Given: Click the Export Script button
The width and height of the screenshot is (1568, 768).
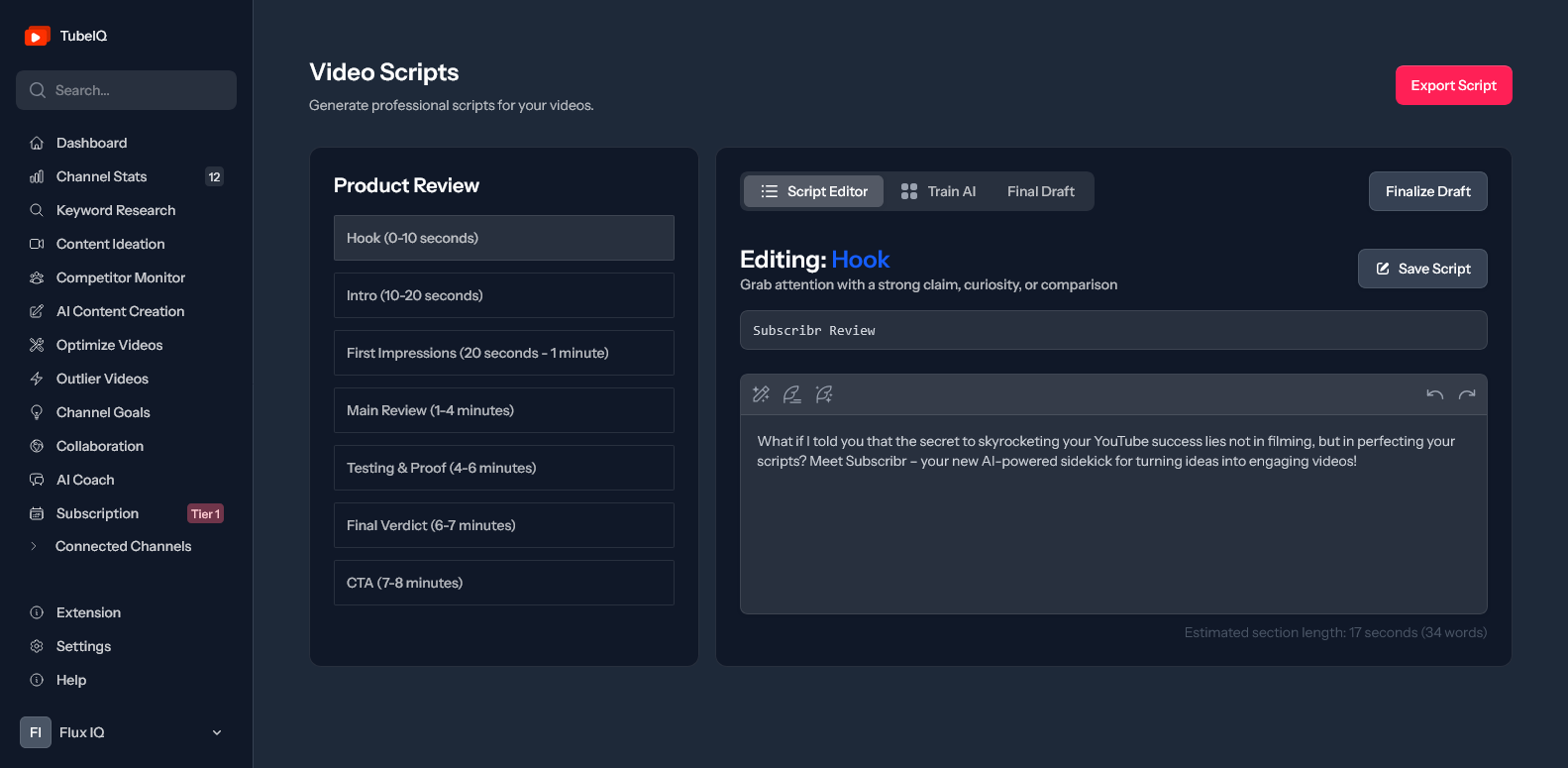Looking at the screenshot, I should [1453, 85].
